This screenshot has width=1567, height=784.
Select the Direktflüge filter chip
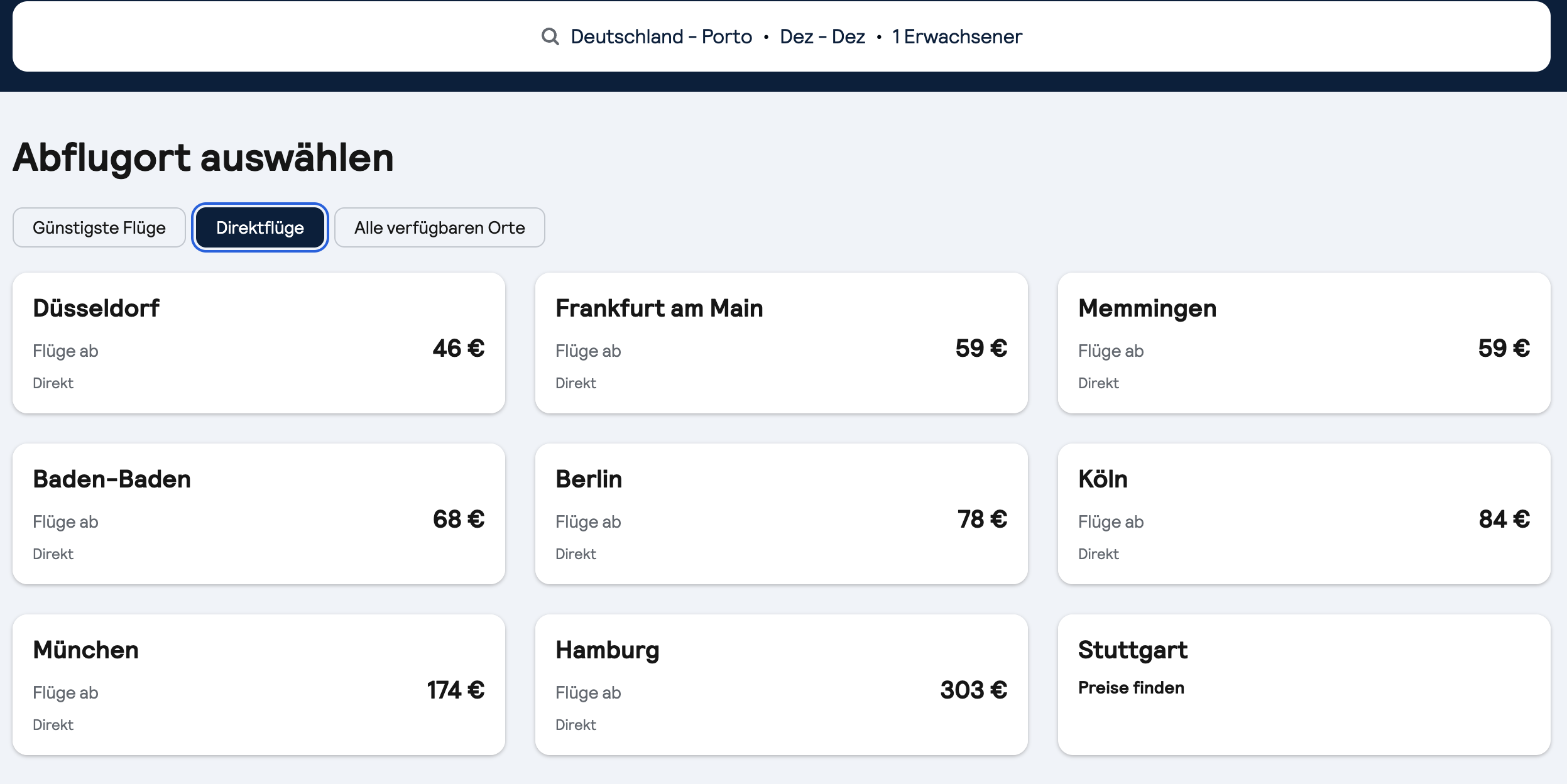pos(260,227)
